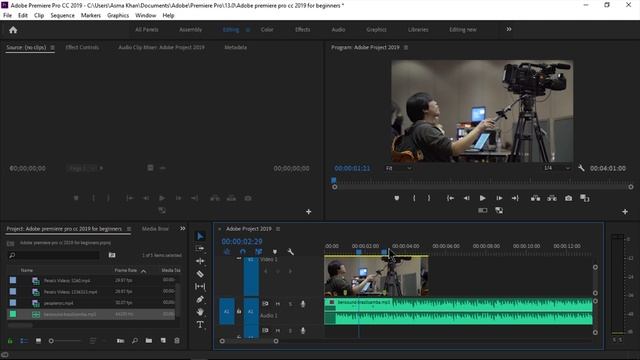The height and width of the screenshot is (360, 640).
Task: Open Program monitor button editor plus
Action: (625, 211)
